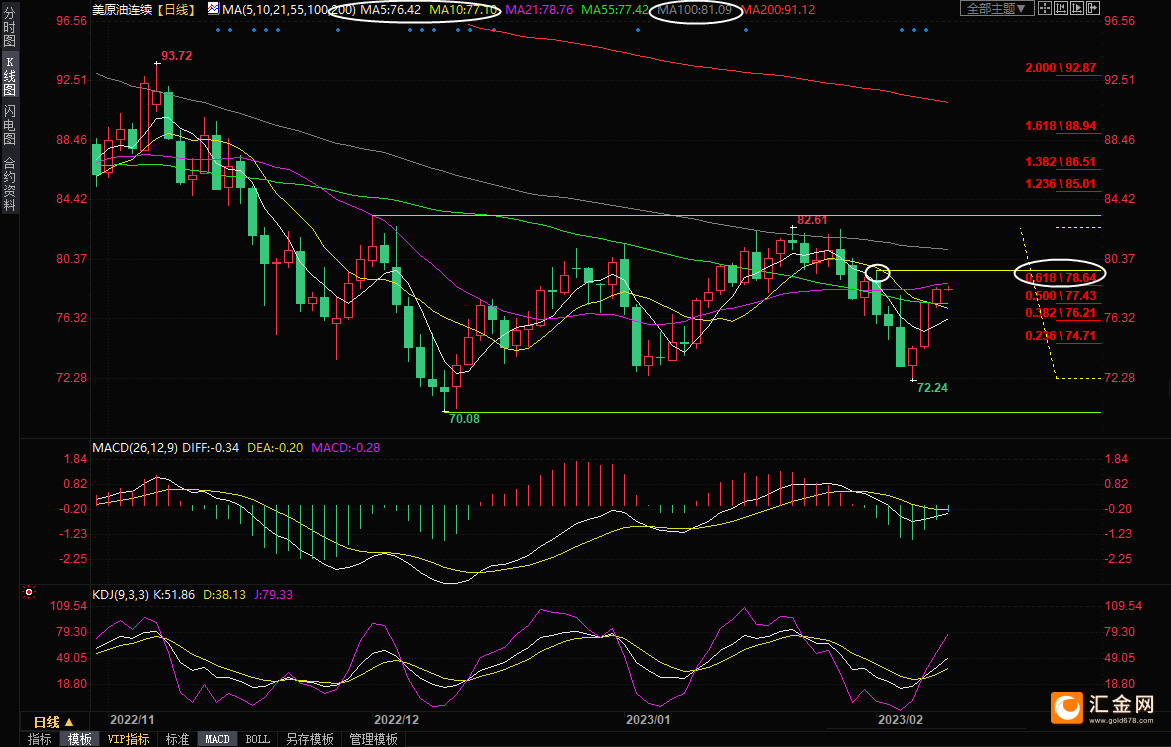
Task: Click the red alert icon beside KDJ panel
Action: tap(29, 592)
